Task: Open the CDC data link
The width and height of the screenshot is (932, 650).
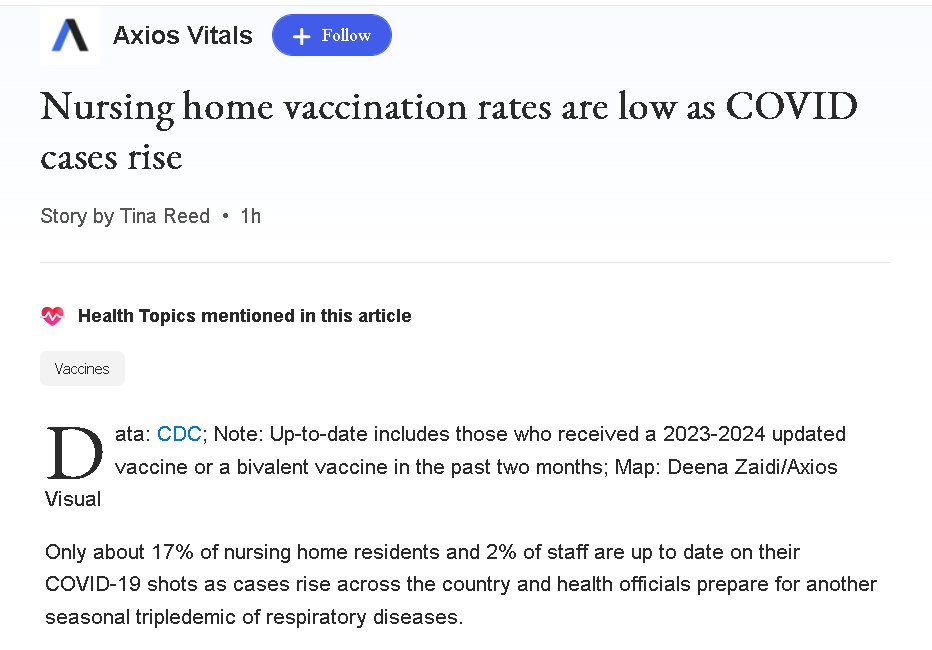Action: click(179, 434)
